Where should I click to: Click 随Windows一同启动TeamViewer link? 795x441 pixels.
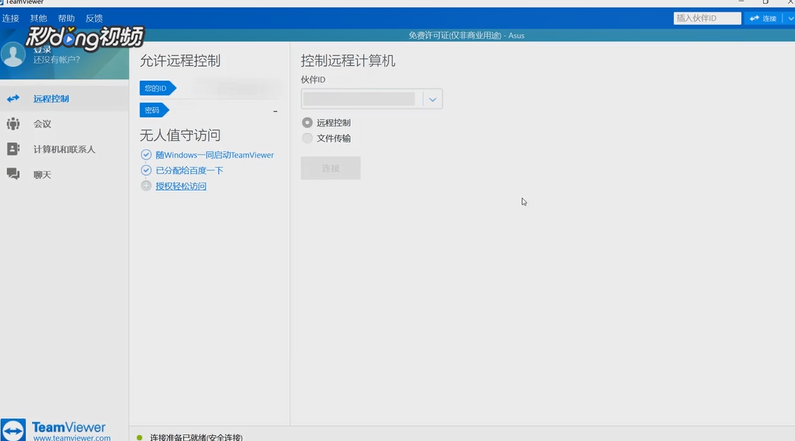pos(214,155)
